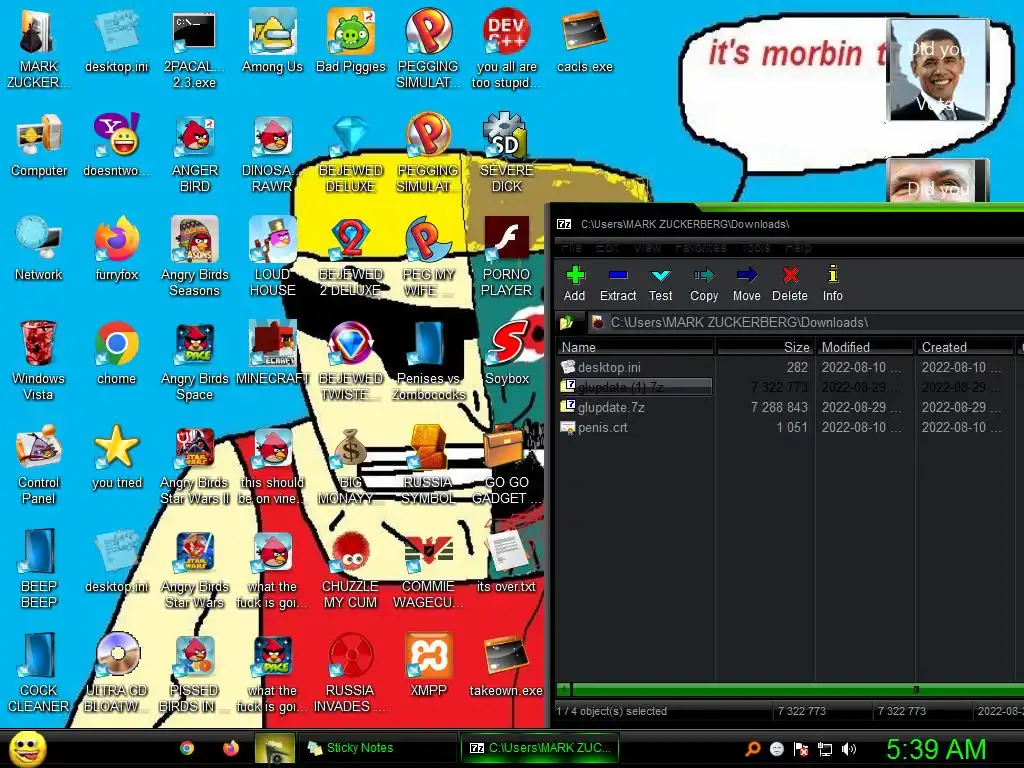Select the BEEP BEEP desktop icon
This screenshot has height=768, width=1024.
39,569
